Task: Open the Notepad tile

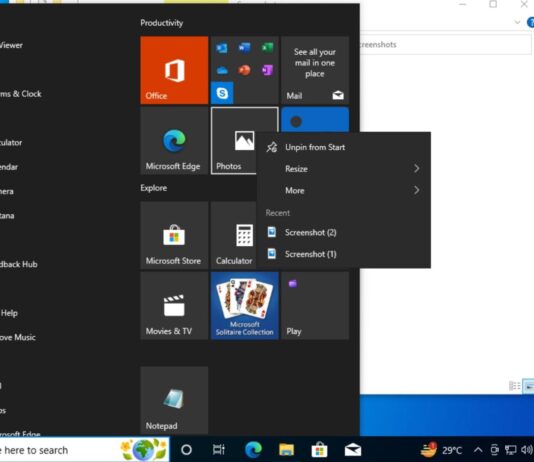Action: pyautogui.click(x=174, y=400)
